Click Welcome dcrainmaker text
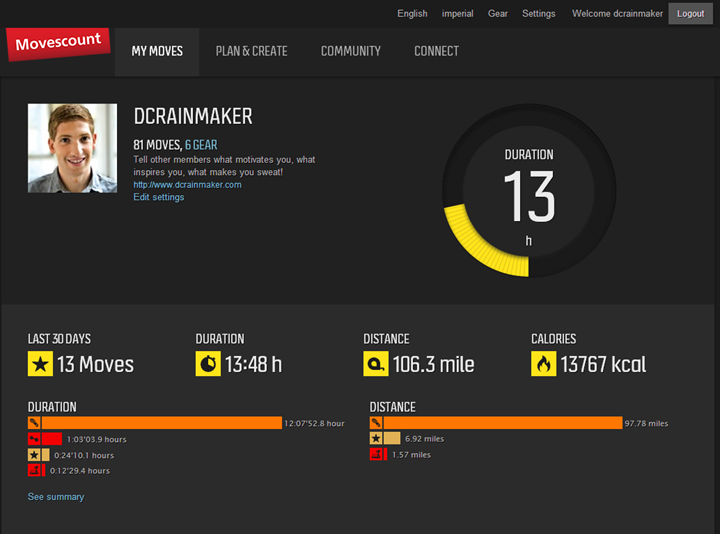Image resolution: width=720 pixels, height=534 pixels. pos(617,13)
